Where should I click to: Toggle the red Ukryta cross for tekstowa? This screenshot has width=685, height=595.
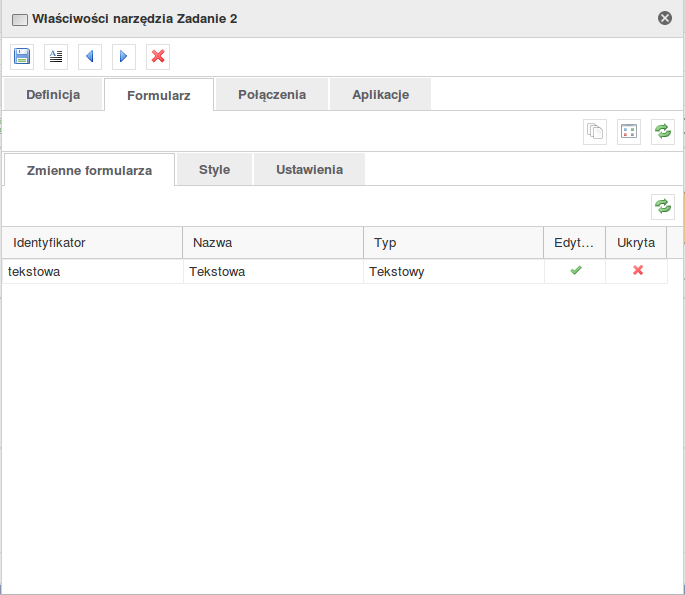point(638,271)
